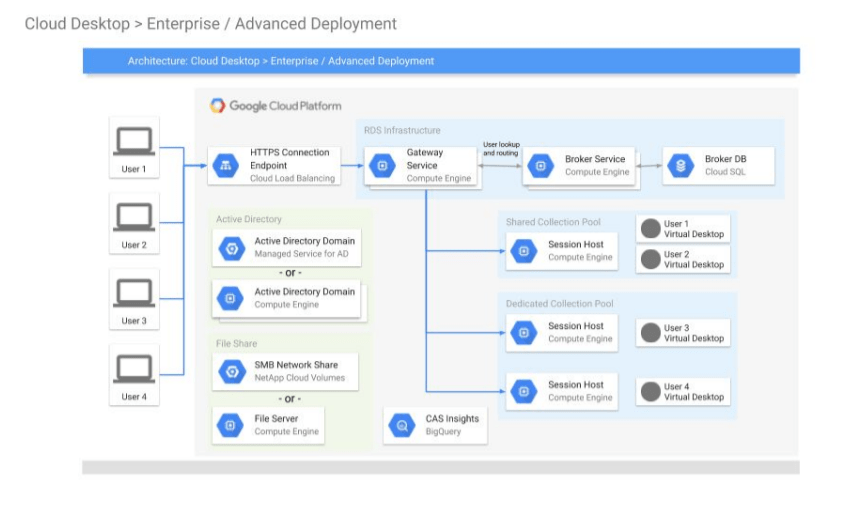This screenshot has width=860, height=519.
Task: Select the Broker Service label
Action: 595,159
